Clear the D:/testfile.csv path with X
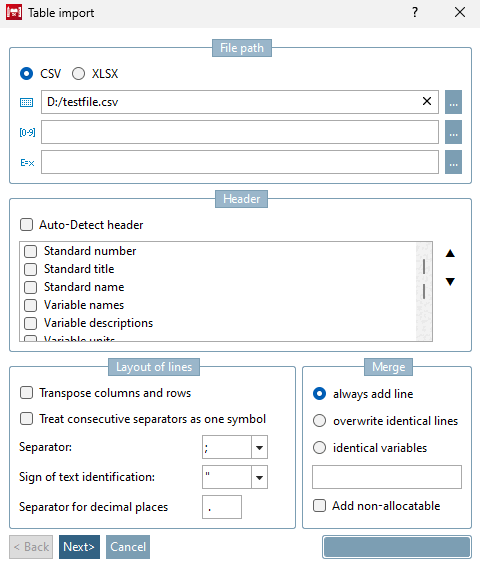 click(427, 101)
